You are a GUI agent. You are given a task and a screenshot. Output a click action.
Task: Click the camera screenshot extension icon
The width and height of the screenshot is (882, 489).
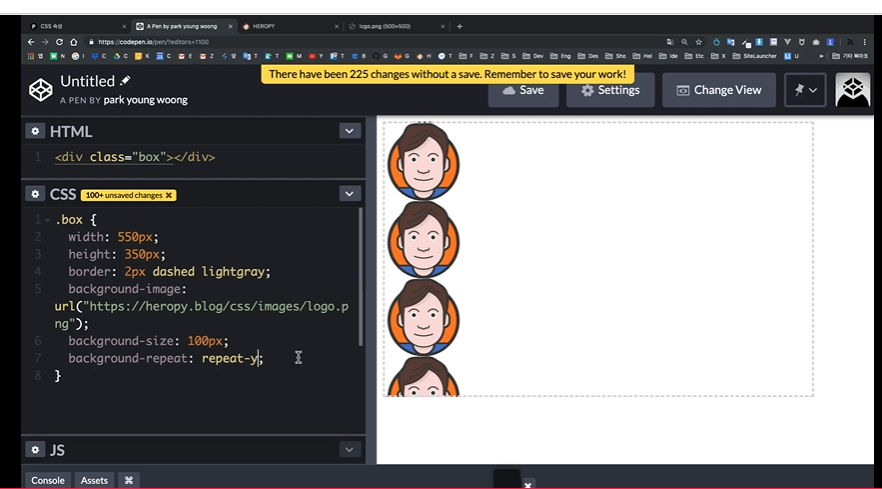pos(816,42)
